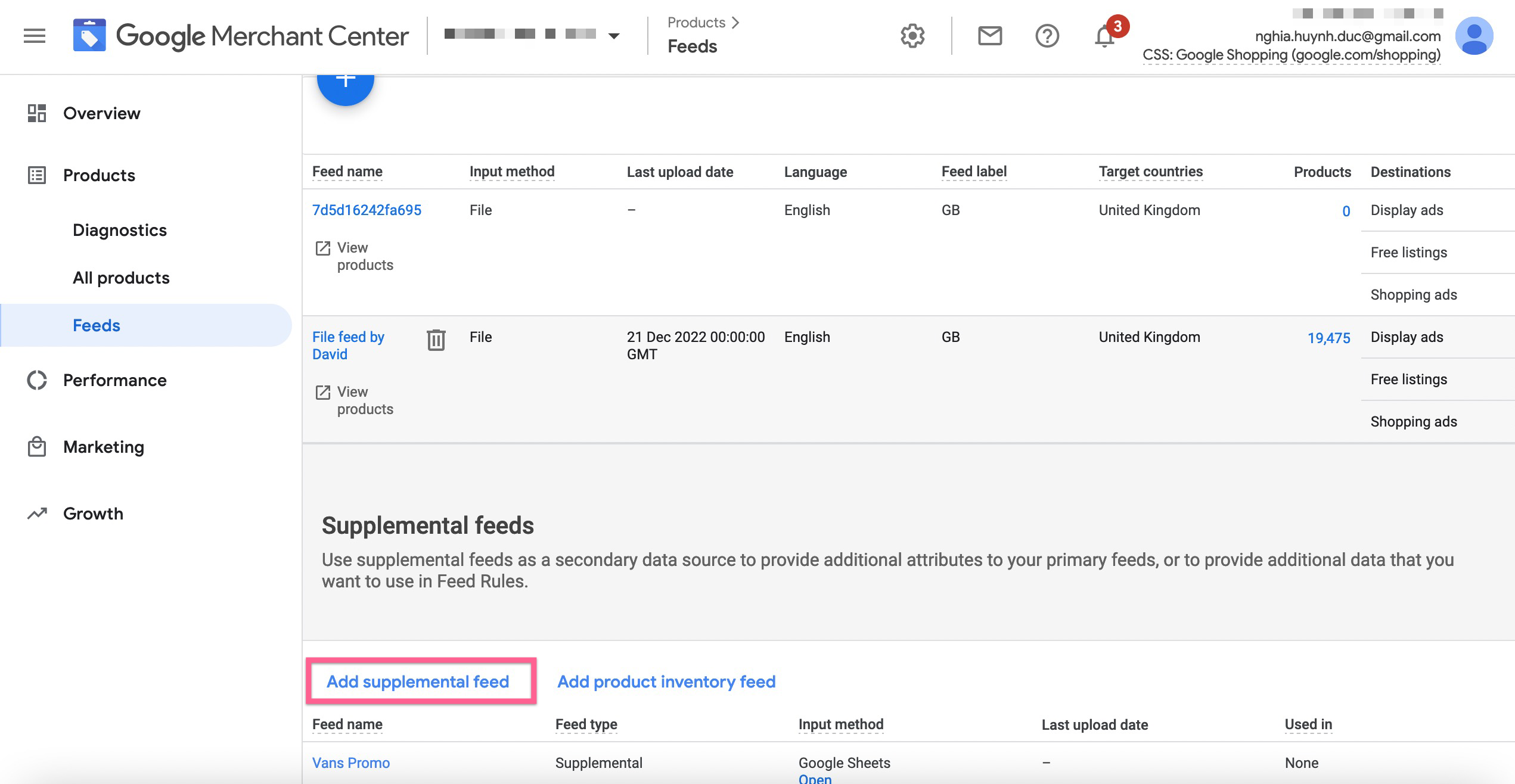Image resolution: width=1515 pixels, height=784 pixels.
Task: Click the Language column header
Action: 815,172
